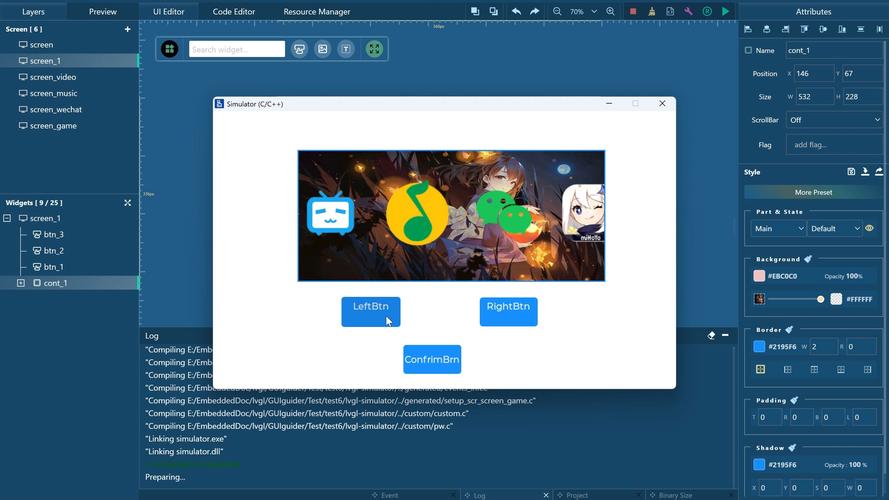The image size is (889, 500).
Task: Switch to the Code Editor tab
Action: click(233, 12)
